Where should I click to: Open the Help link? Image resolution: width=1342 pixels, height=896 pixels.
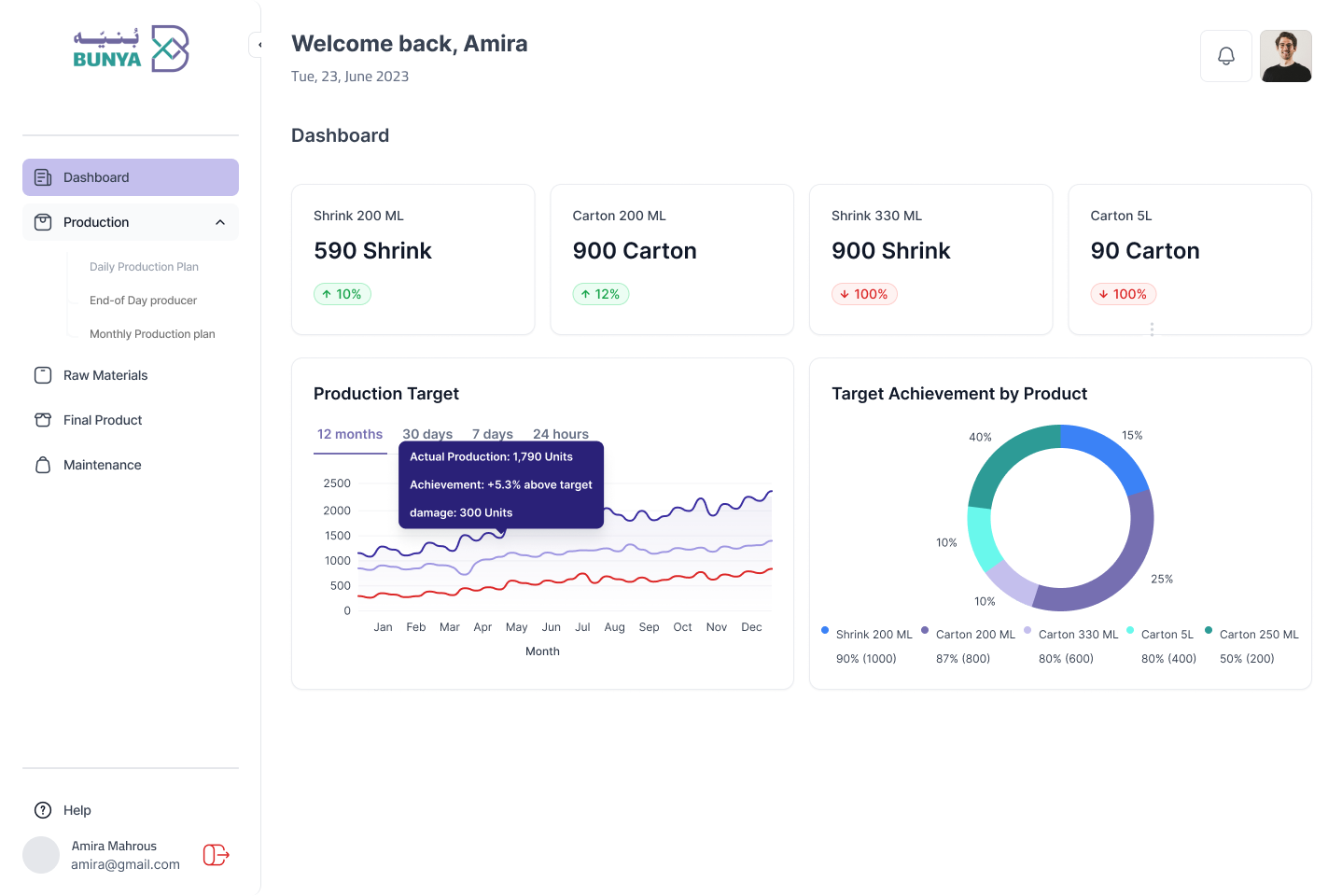77,810
